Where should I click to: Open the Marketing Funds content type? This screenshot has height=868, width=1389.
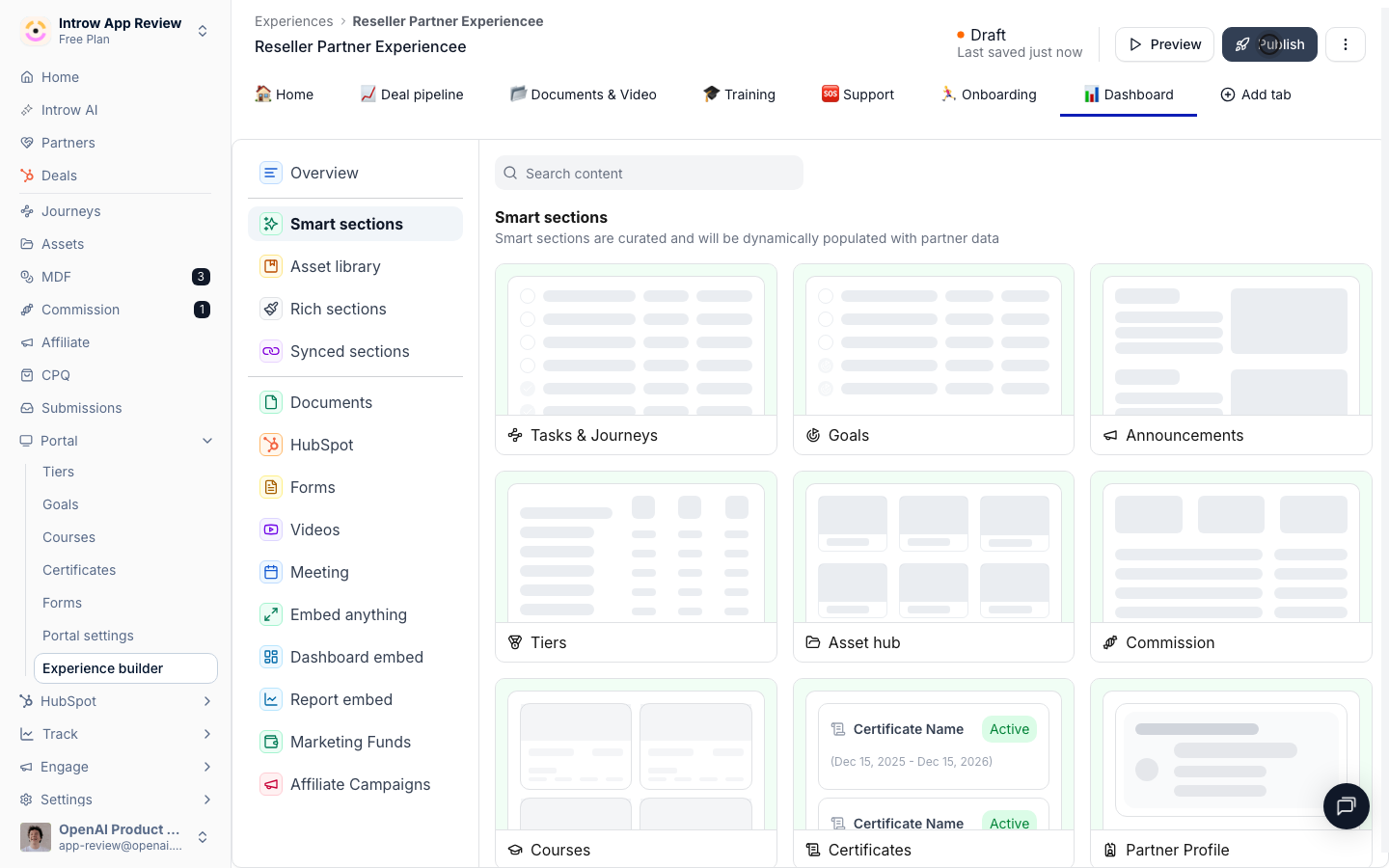coord(355,742)
